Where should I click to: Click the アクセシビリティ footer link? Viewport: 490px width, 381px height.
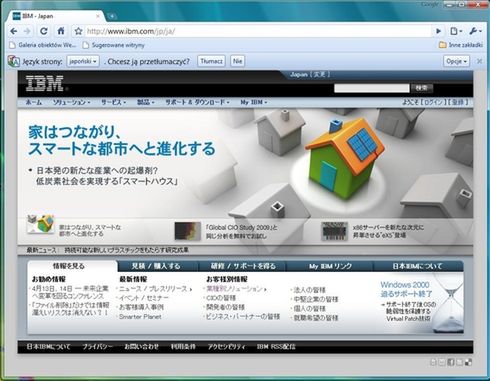(227, 347)
